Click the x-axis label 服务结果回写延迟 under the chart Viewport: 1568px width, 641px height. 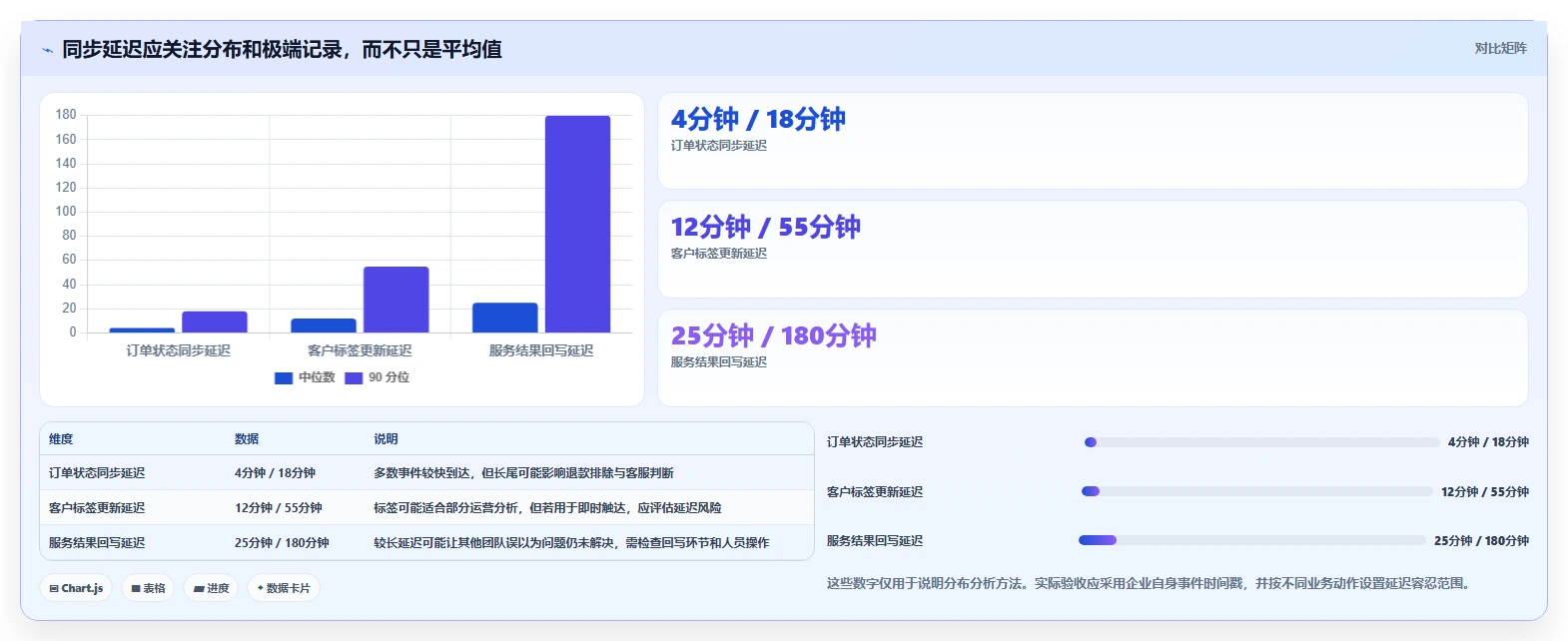(541, 350)
